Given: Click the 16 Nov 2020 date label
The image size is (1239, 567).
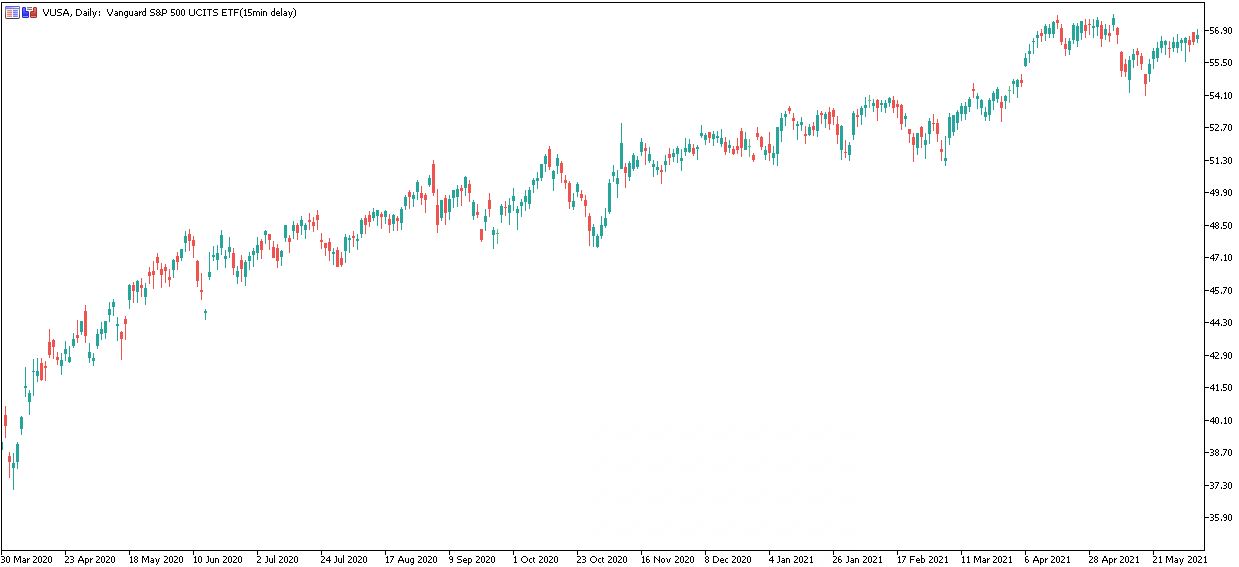Looking at the screenshot, I should (x=668, y=559).
